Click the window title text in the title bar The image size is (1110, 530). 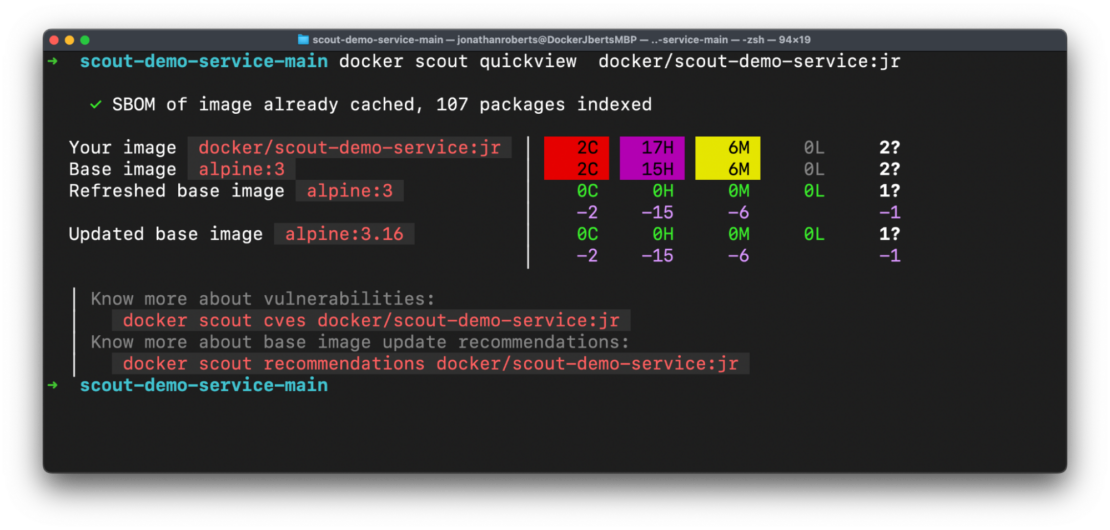click(561, 40)
